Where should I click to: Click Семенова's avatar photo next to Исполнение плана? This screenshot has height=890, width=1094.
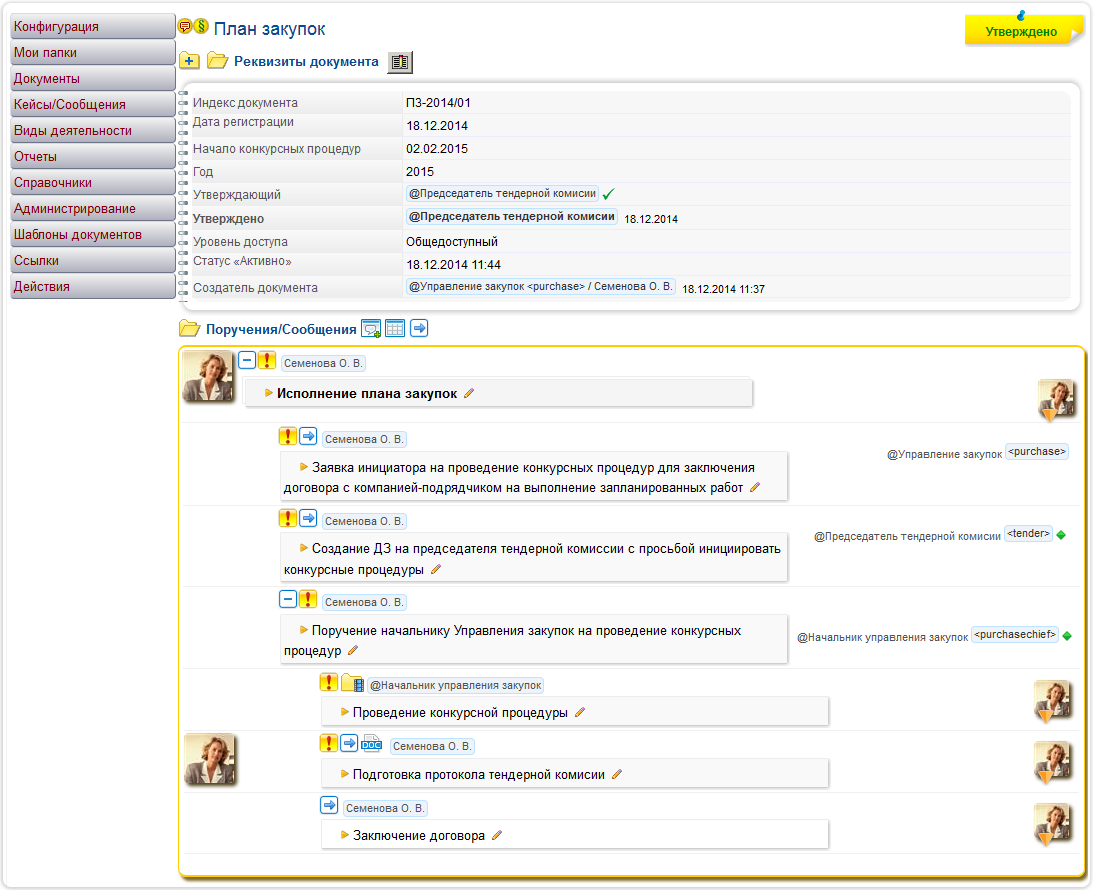click(208, 377)
